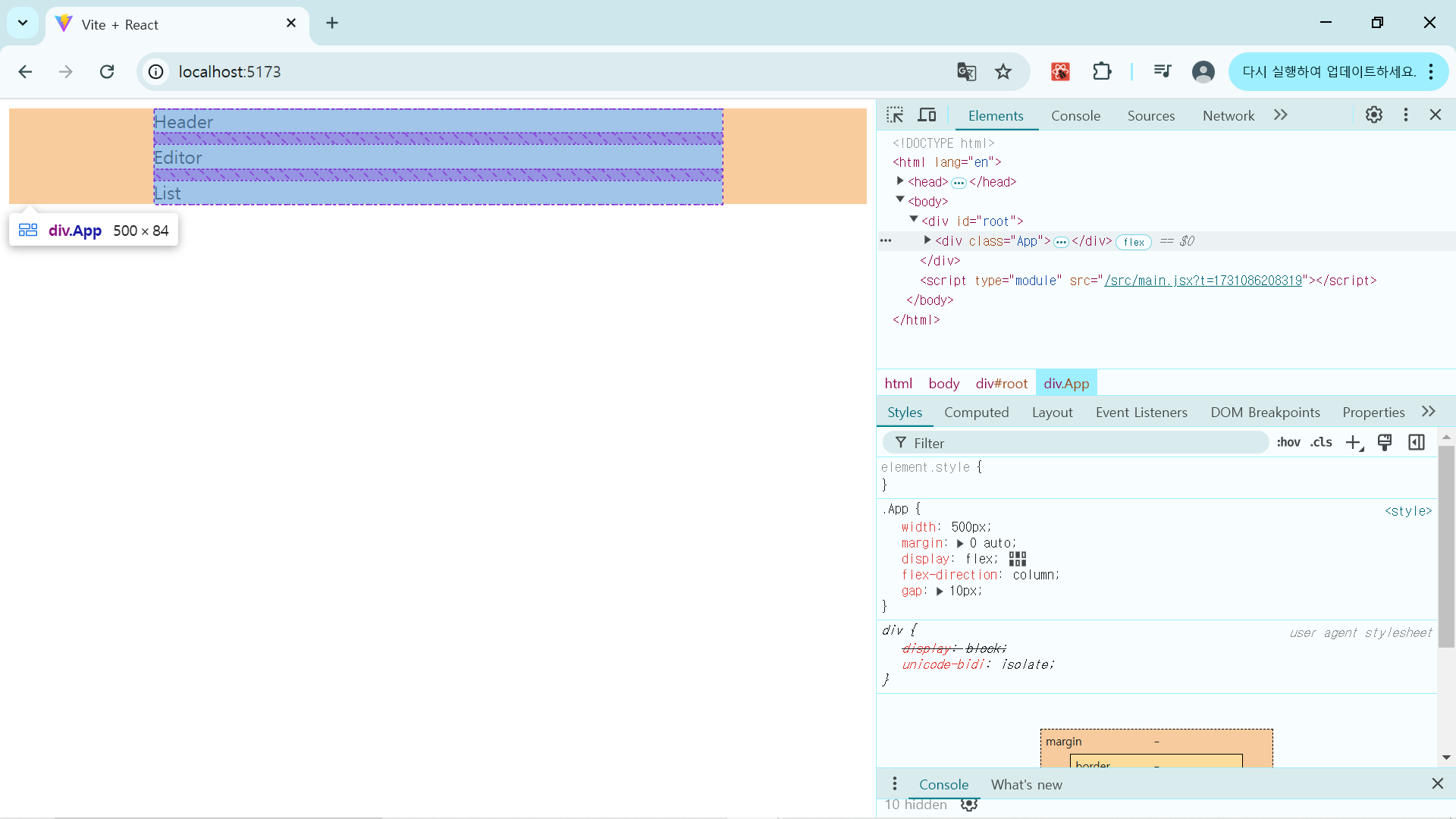The image size is (1456, 819).
Task: Switch to the Console tab
Action: point(1075,115)
